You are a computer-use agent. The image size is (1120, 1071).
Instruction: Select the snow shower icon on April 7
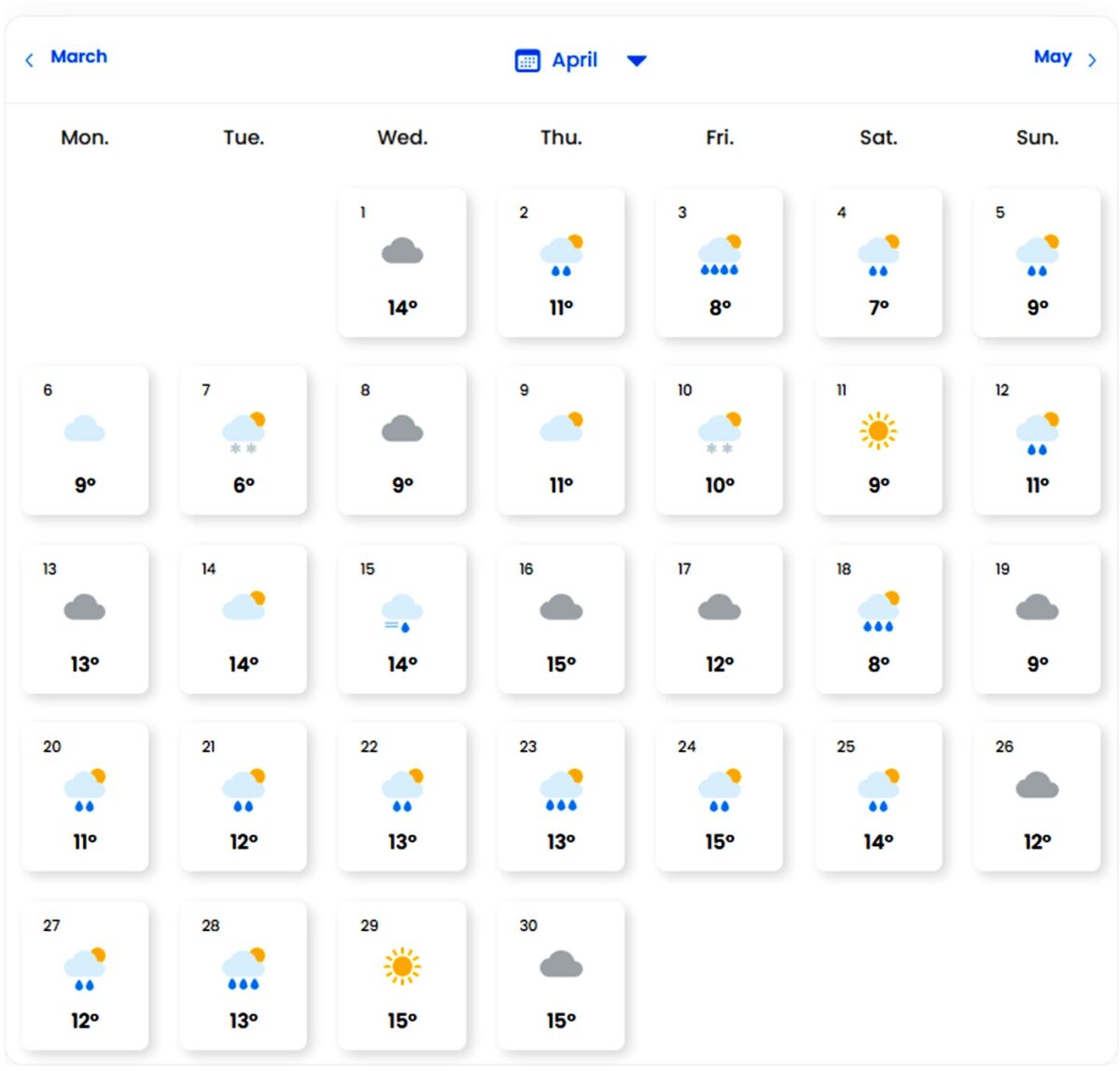pyautogui.click(x=245, y=431)
